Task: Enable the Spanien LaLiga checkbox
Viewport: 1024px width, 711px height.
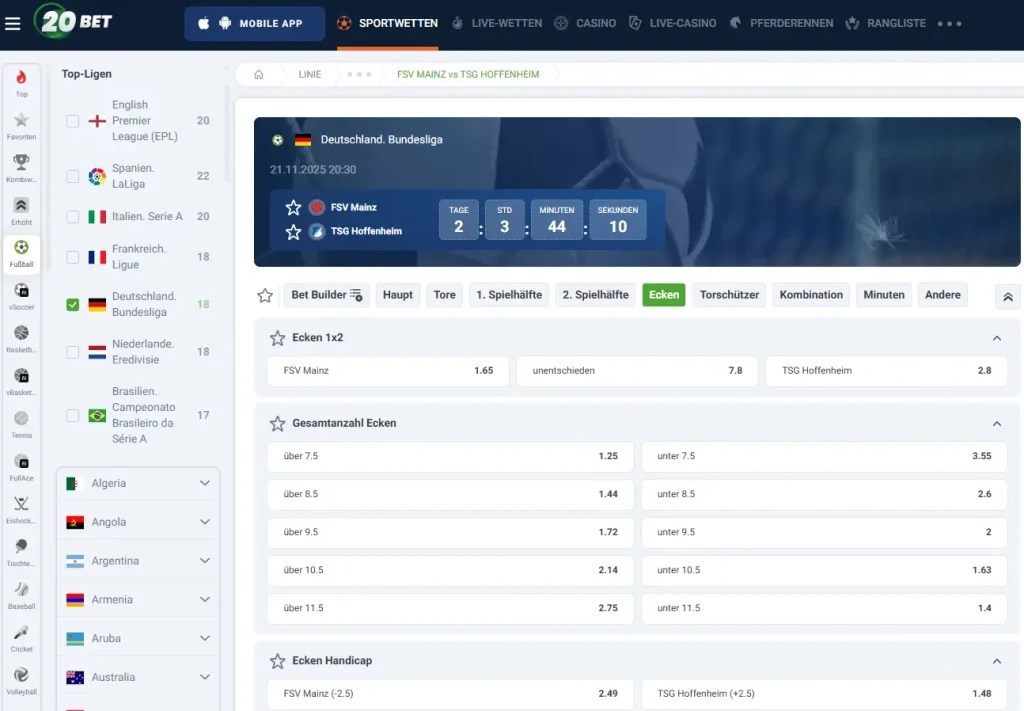Action: coord(73,176)
